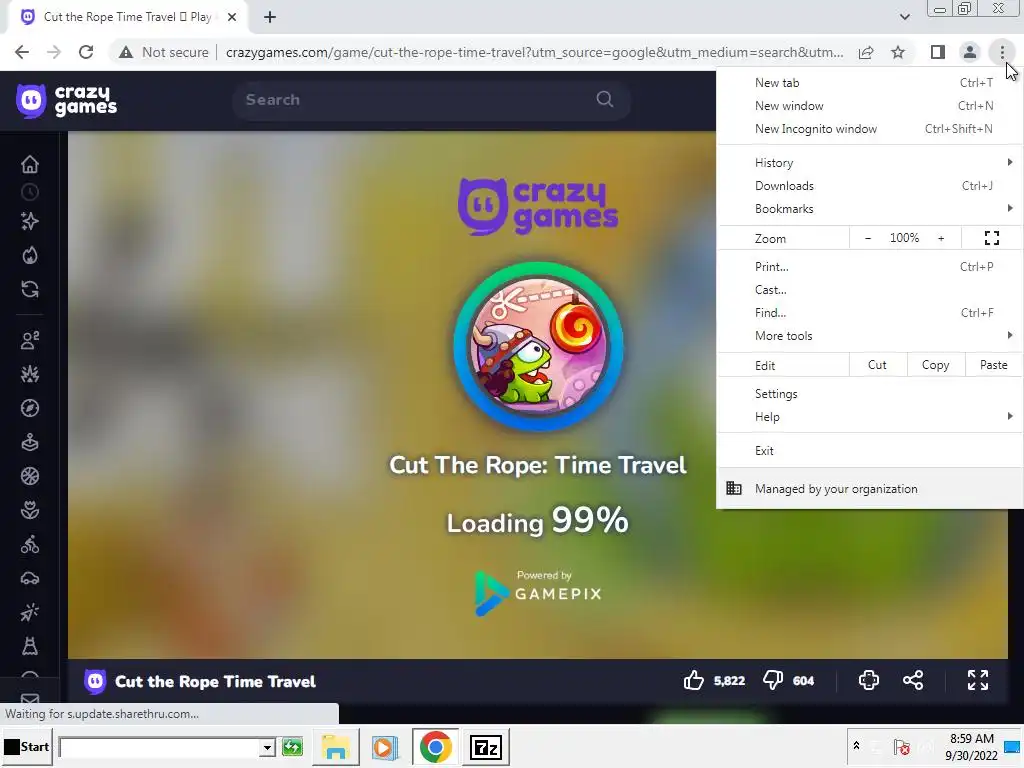
Task: Click the 100% zoom value
Action: pyautogui.click(x=904, y=238)
